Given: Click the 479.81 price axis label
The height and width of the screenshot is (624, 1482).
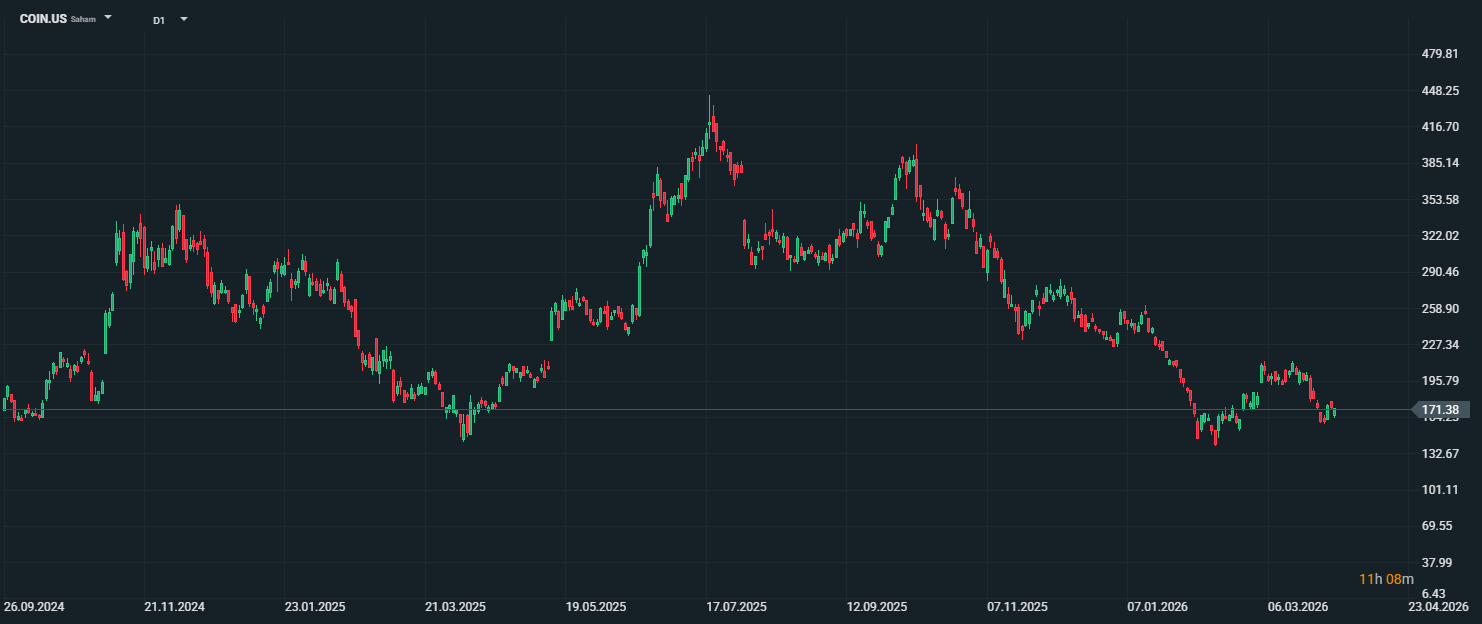Looking at the screenshot, I should (1441, 54).
